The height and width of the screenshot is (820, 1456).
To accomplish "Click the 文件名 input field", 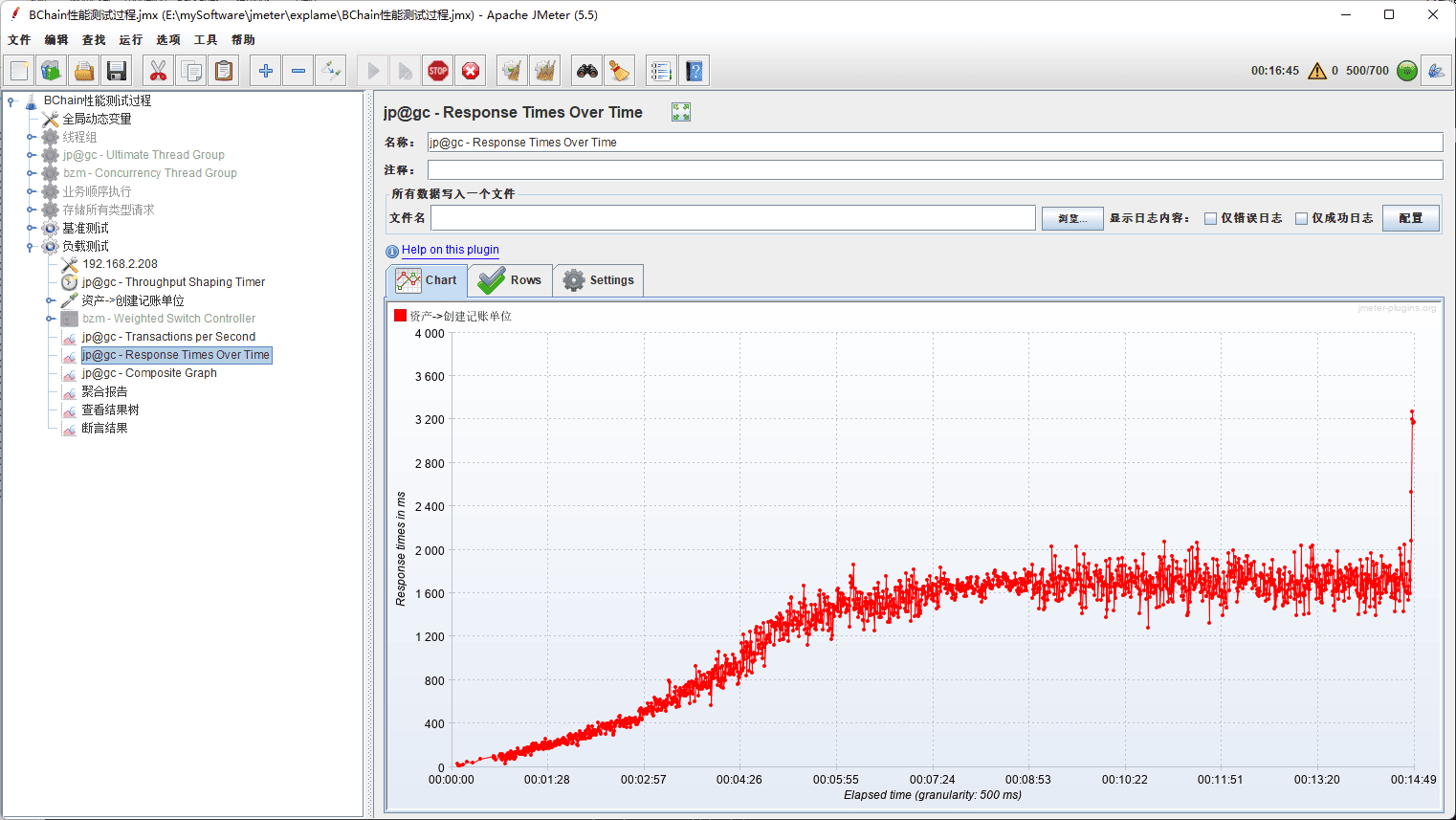I will coord(733,218).
